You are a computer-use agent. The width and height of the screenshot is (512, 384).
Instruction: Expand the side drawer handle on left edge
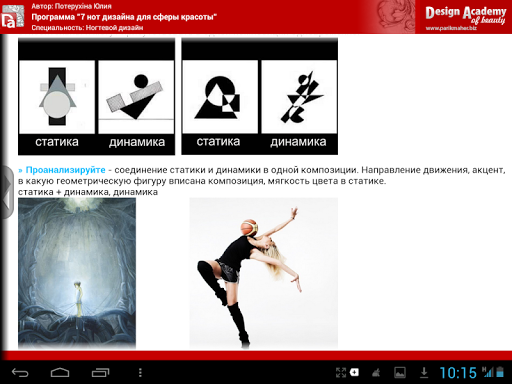click(7, 192)
